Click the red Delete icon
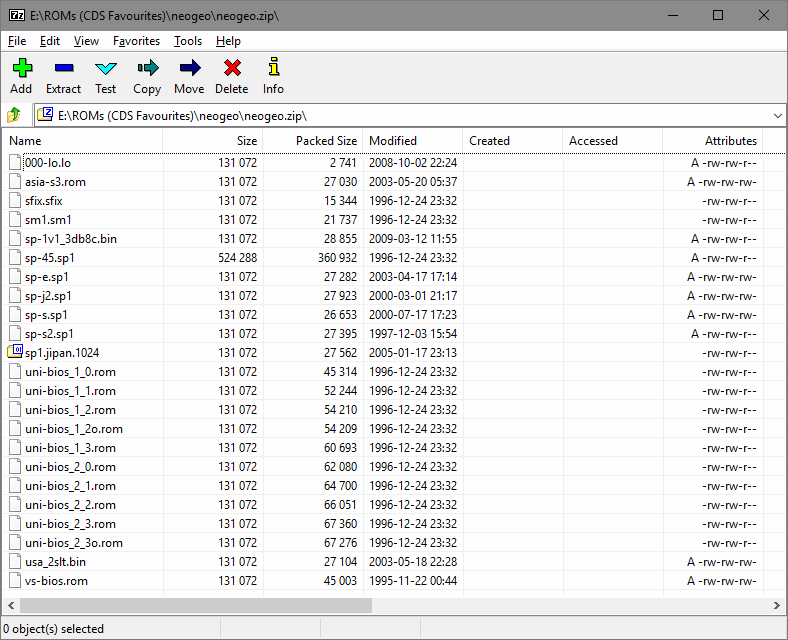788x640 pixels. [x=232, y=68]
